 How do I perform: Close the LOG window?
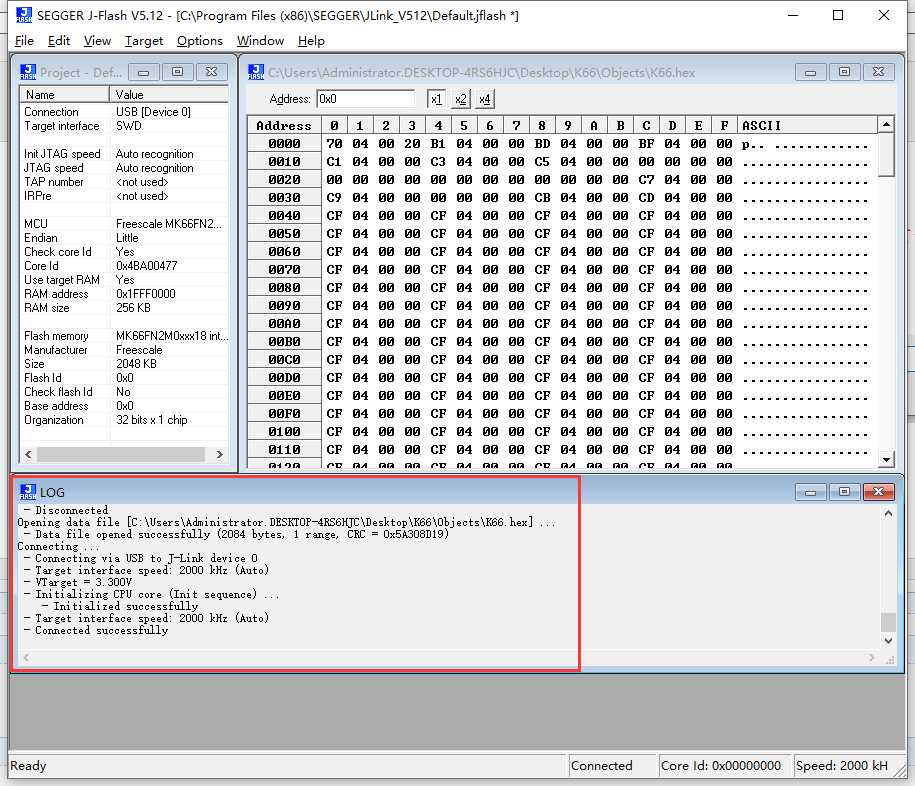(x=879, y=492)
